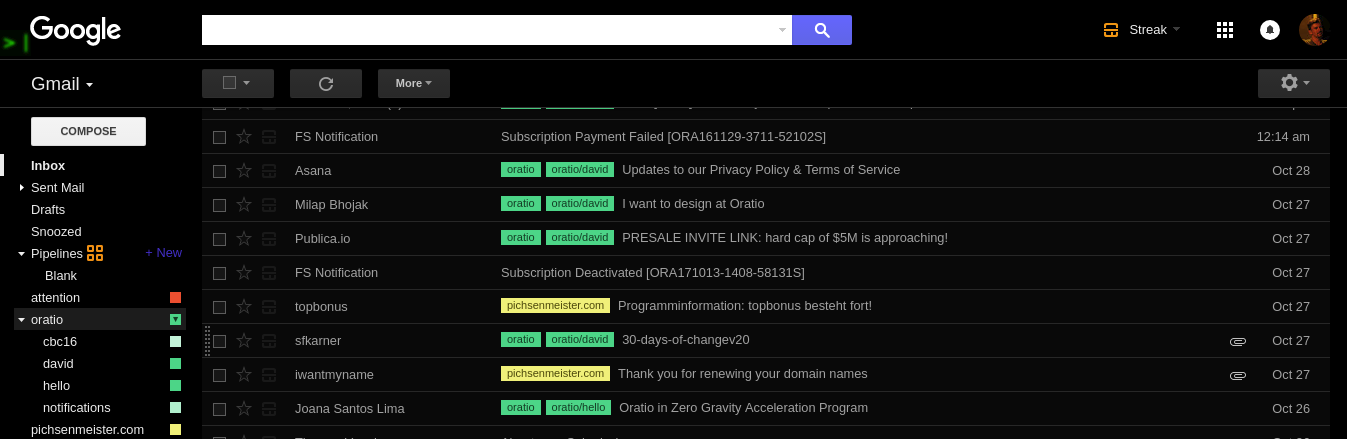Click the Streak icon in header
Image resolution: width=1347 pixels, height=439 pixels.
tap(1111, 30)
